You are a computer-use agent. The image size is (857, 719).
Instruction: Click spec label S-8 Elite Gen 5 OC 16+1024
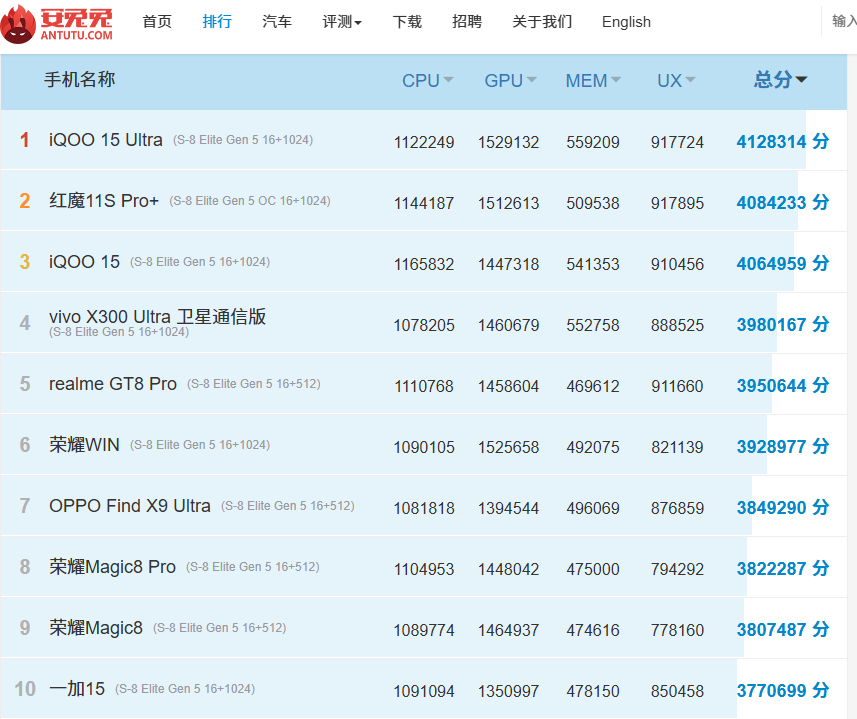coord(250,201)
